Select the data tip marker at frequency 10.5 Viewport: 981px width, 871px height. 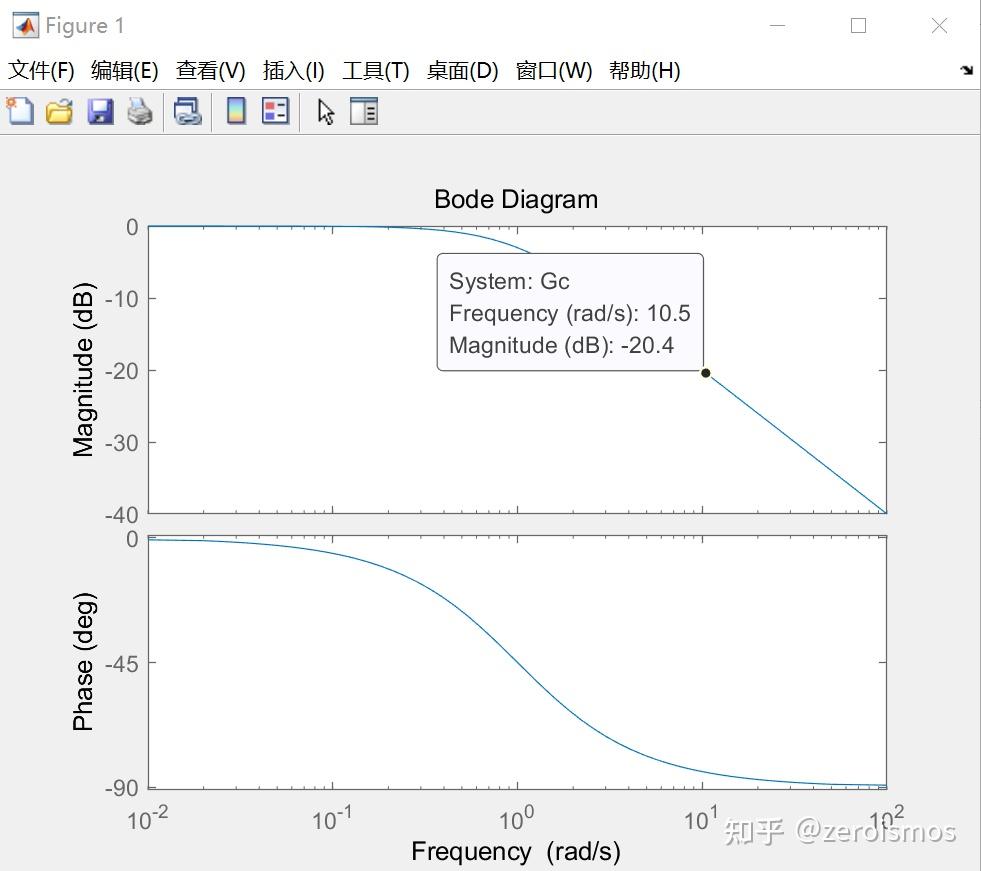click(705, 373)
